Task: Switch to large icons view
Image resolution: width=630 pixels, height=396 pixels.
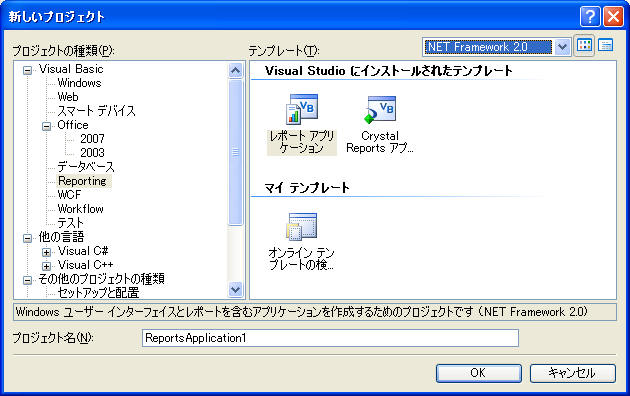Action: coord(584,45)
